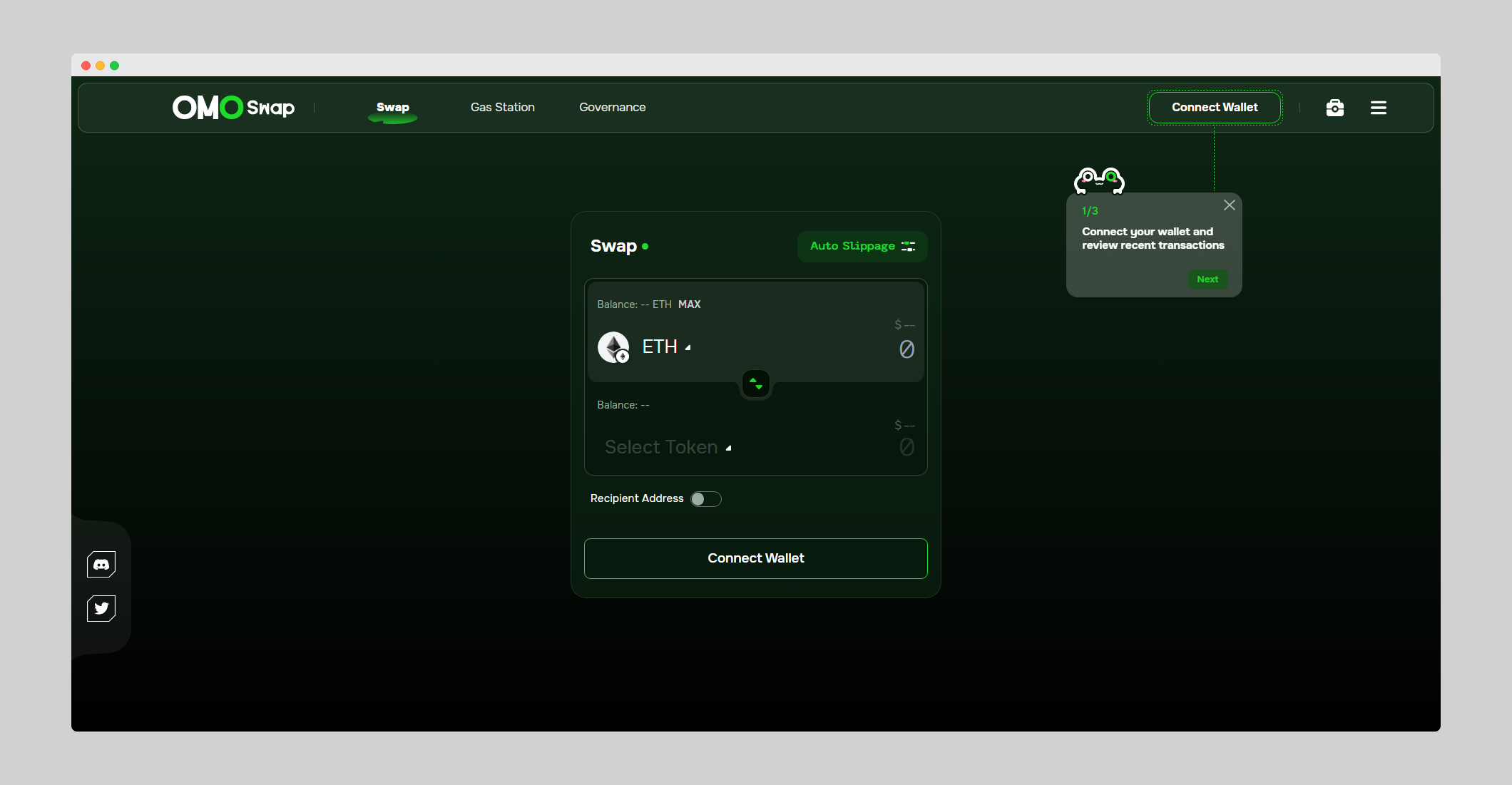Click the MAX balance button

(x=690, y=304)
